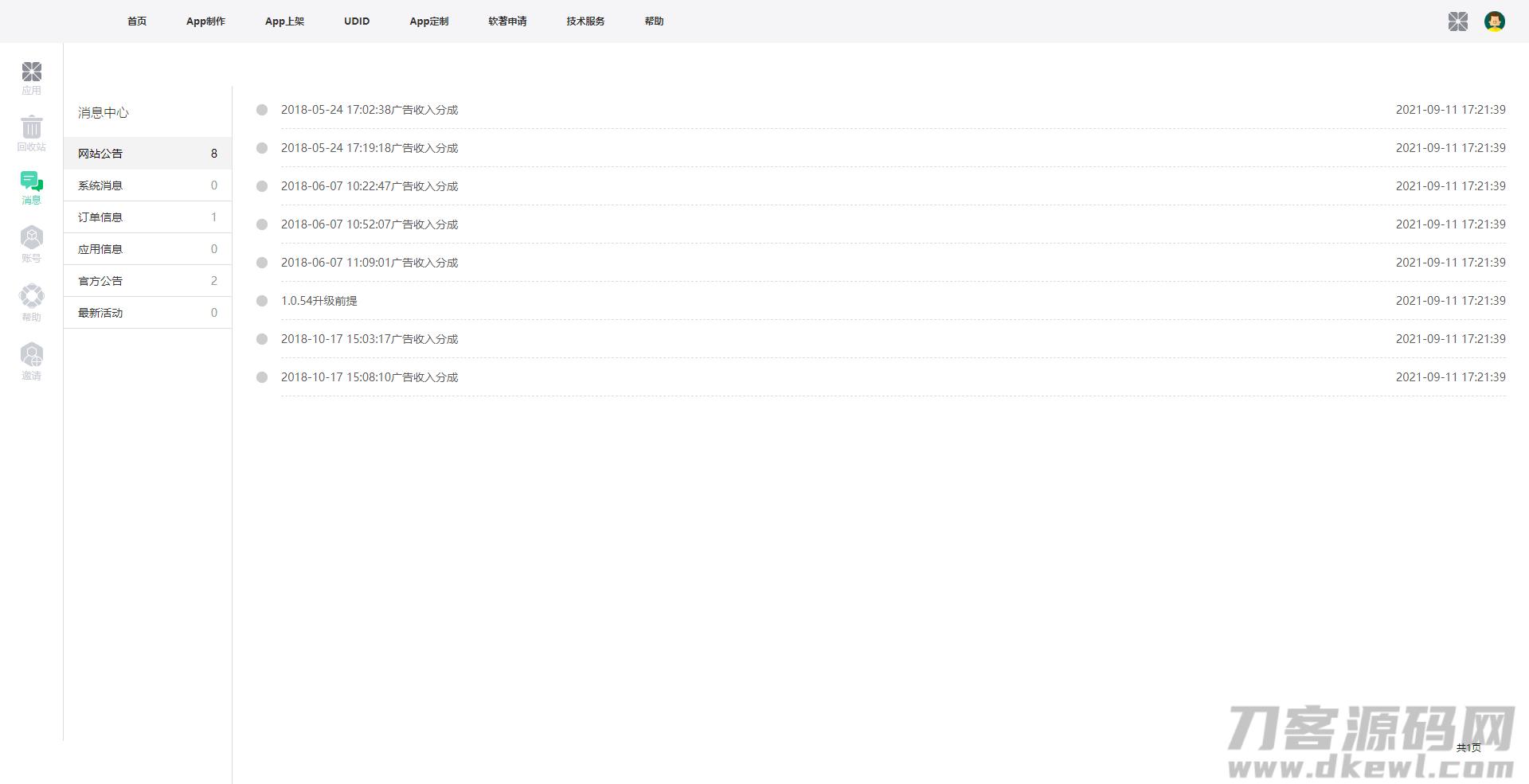The image size is (1529, 784).
Task: Open the 账号 account icon
Action: point(32,244)
